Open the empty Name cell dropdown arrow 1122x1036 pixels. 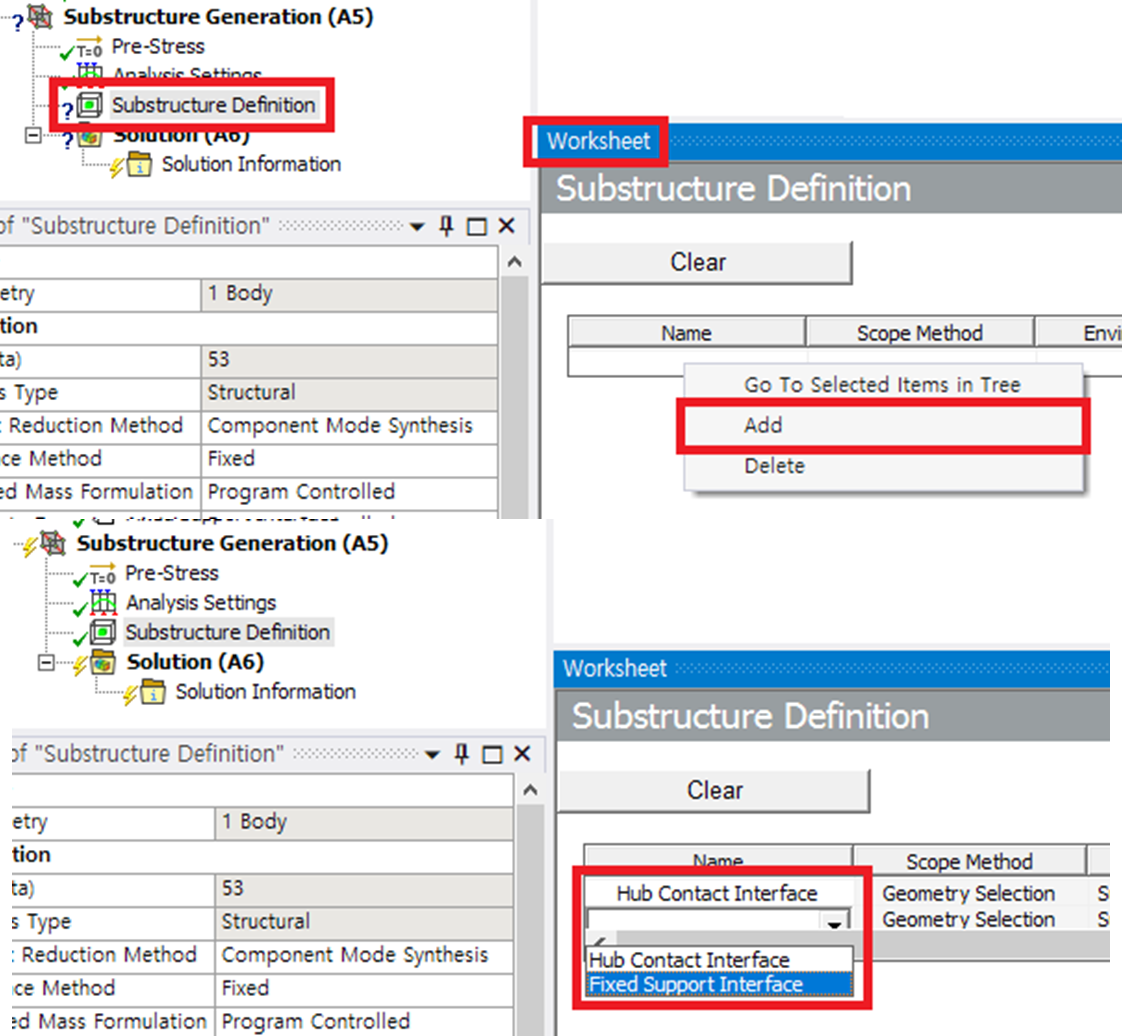(x=832, y=921)
